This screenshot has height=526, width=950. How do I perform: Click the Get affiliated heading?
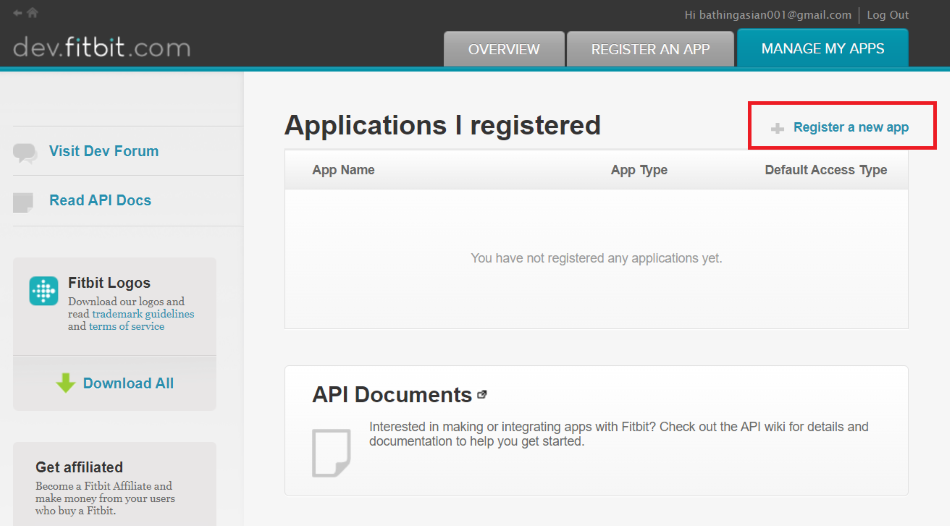pyautogui.click(x=79, y=467)
